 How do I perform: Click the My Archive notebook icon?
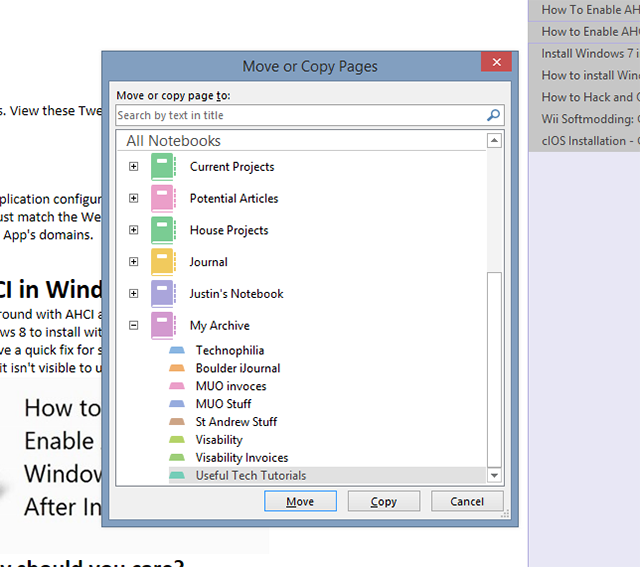pyautogui.click(x=163, y=325)
